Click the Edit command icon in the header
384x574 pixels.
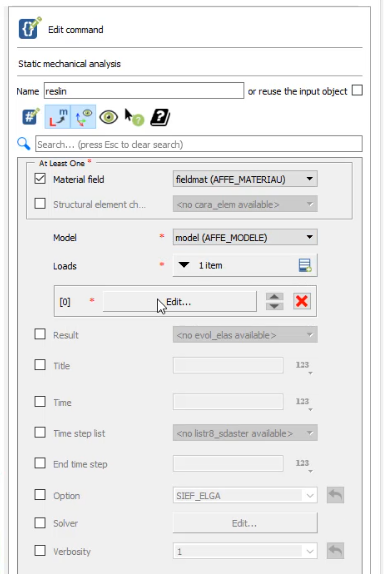pos(30,28)
